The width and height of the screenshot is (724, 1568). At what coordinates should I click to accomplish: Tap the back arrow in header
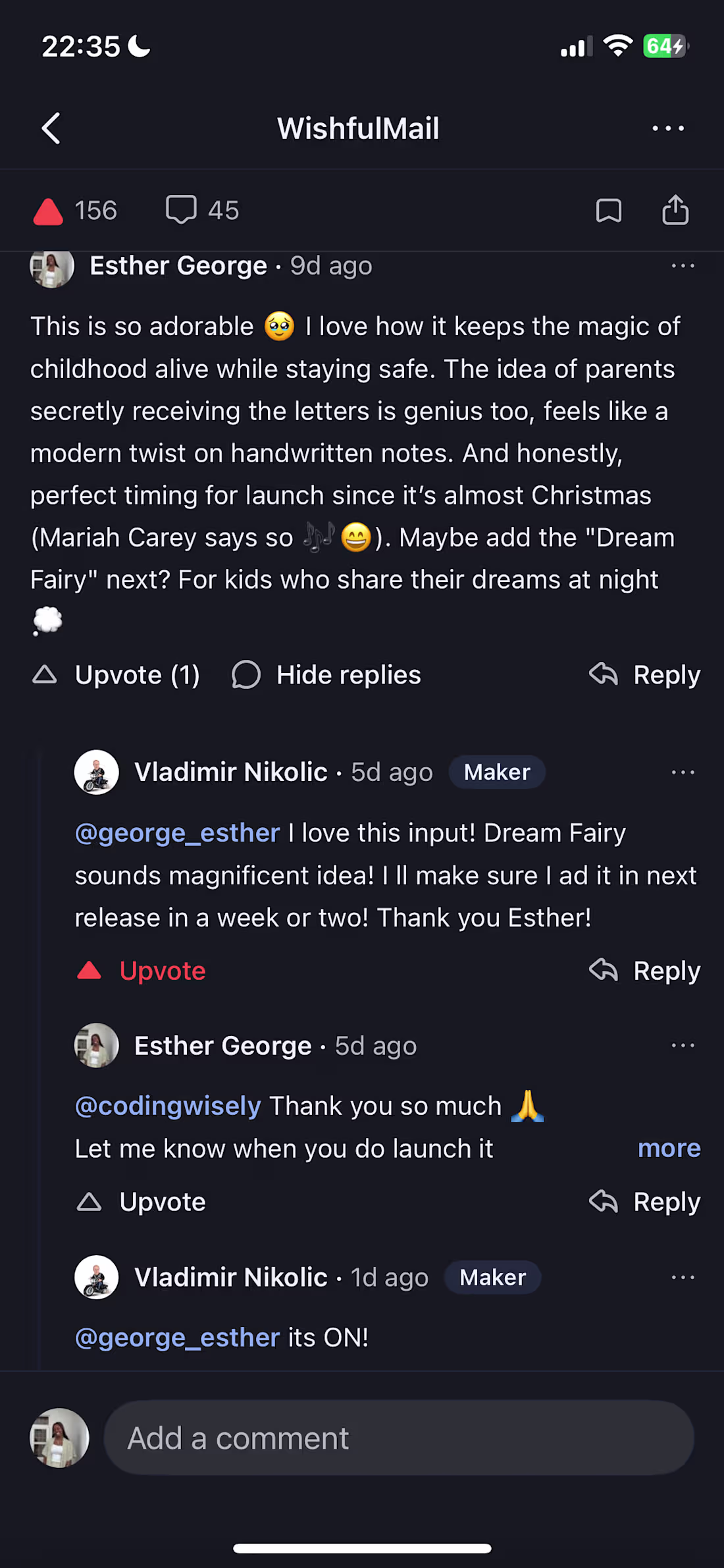(51, 128)
